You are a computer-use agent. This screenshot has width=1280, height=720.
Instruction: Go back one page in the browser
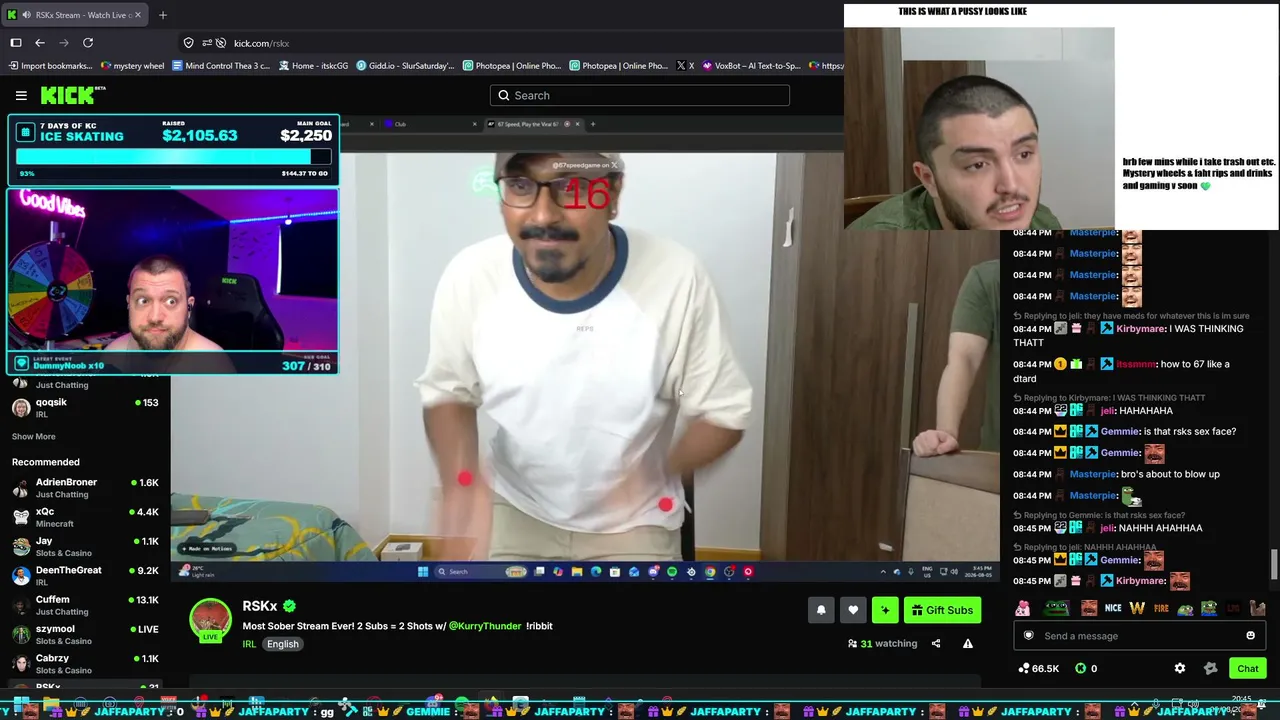(x=40, y=43)
